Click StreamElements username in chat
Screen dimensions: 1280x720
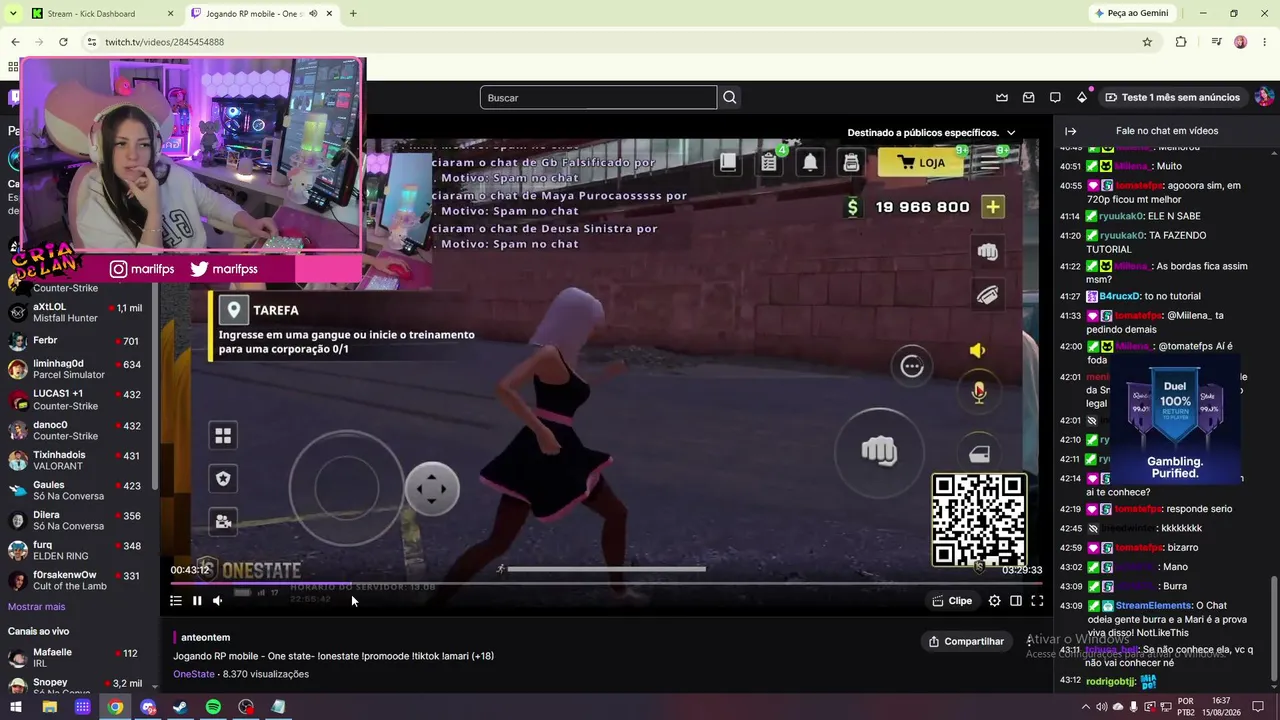click(x=1154, y=606)
